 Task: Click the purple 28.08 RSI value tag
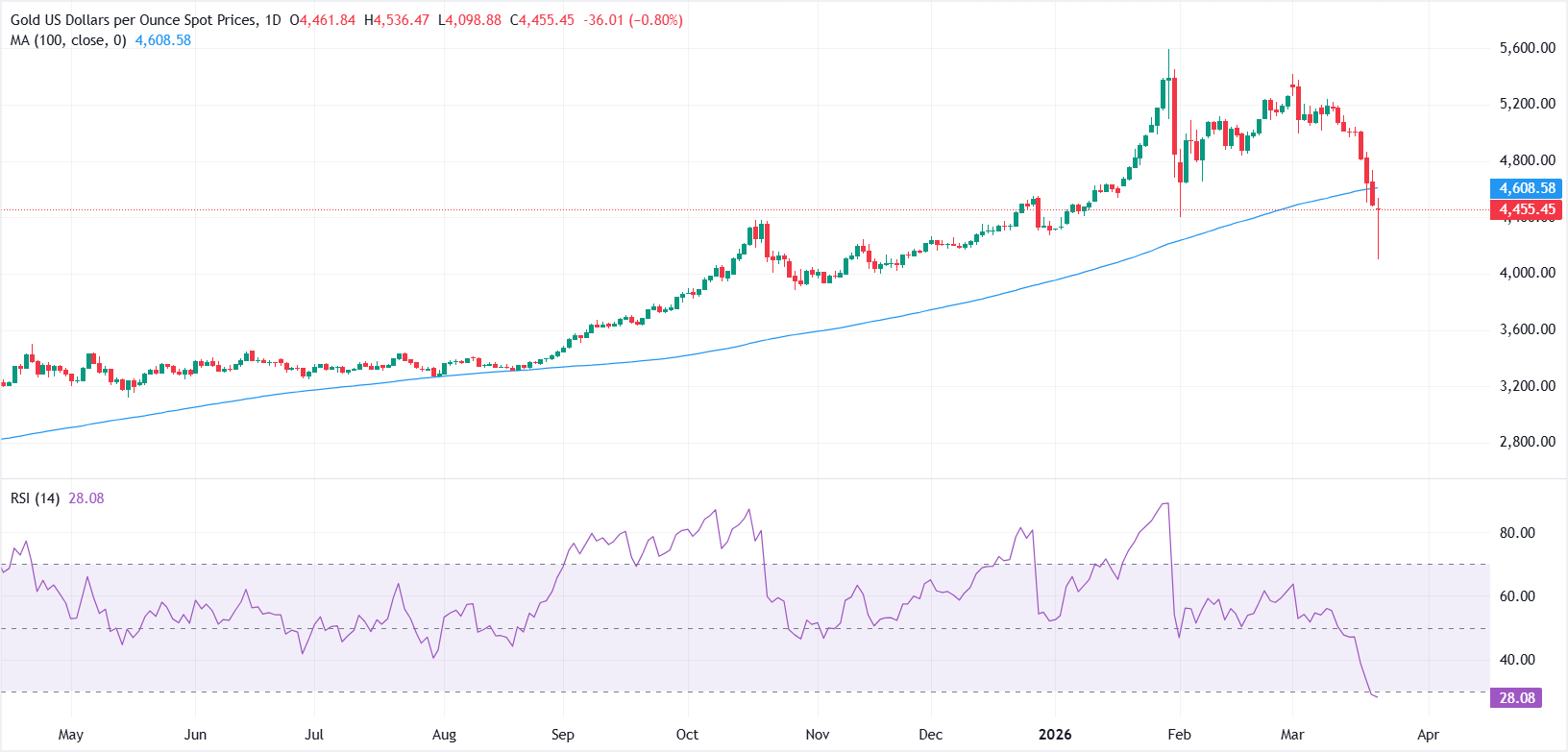(1516, 698)
